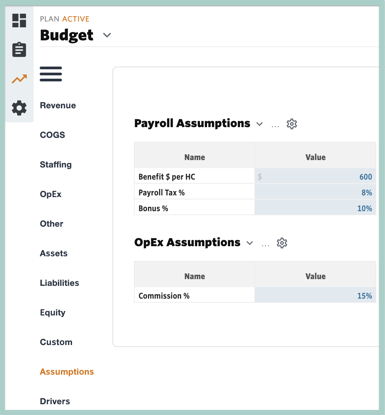Go to the Revenue section

click(x=58, y=105)
